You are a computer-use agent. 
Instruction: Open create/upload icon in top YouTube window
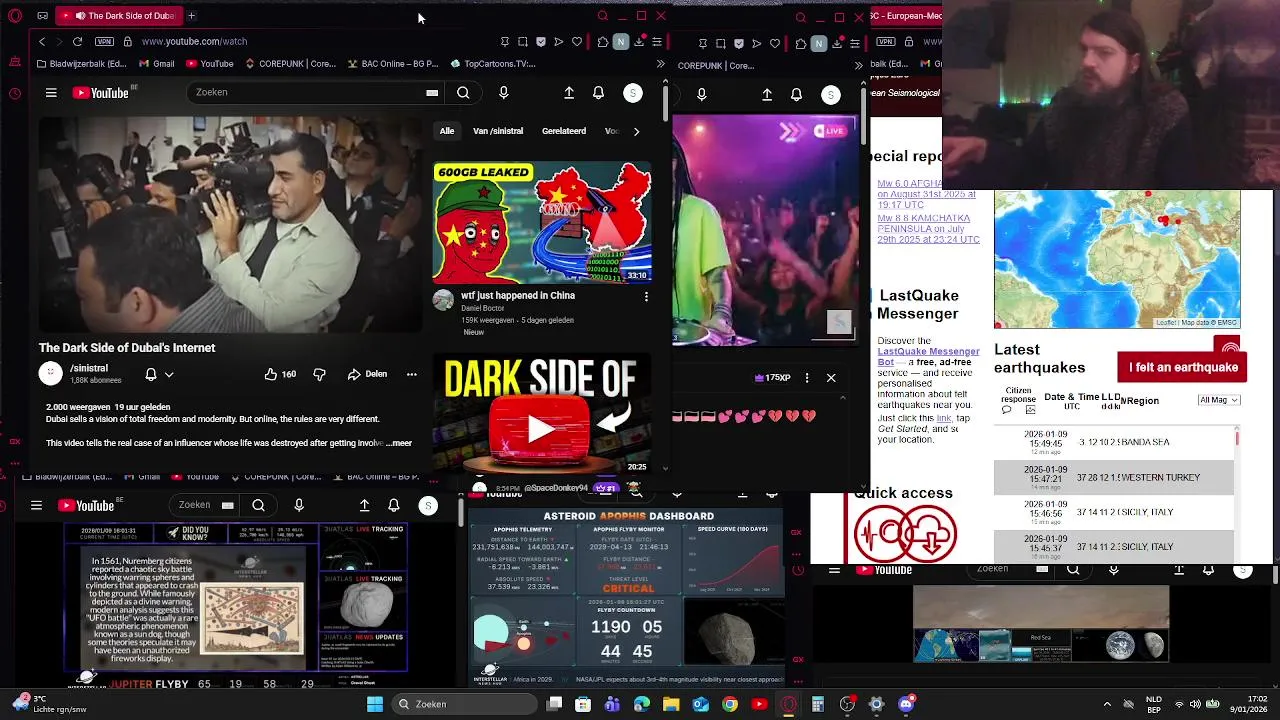tap(569, 92)
